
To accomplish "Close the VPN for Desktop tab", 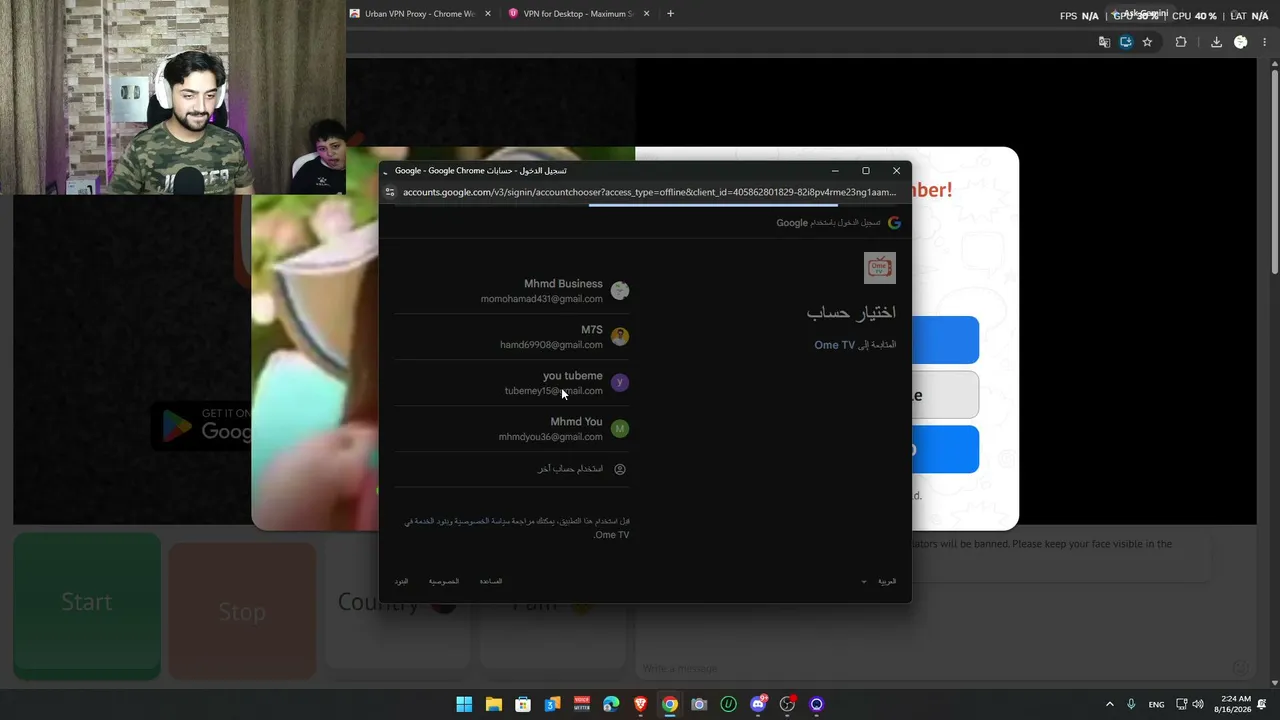I will click(647, 14).
